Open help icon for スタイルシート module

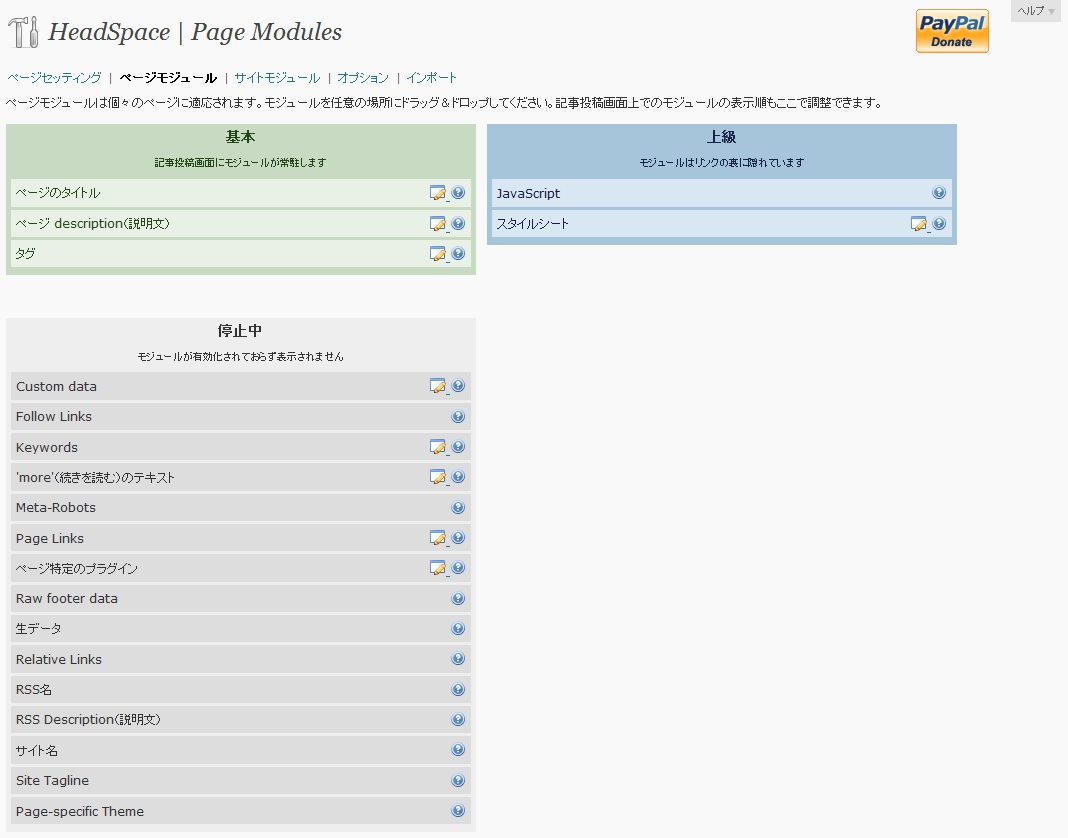click(939, 223)
